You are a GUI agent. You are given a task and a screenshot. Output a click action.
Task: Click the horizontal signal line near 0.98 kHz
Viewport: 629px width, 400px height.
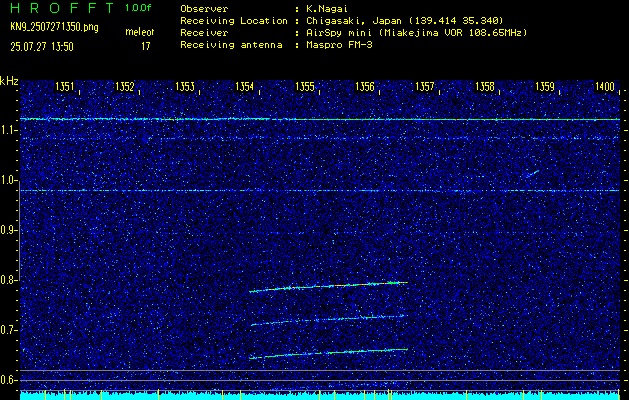[x=320, y=191]
